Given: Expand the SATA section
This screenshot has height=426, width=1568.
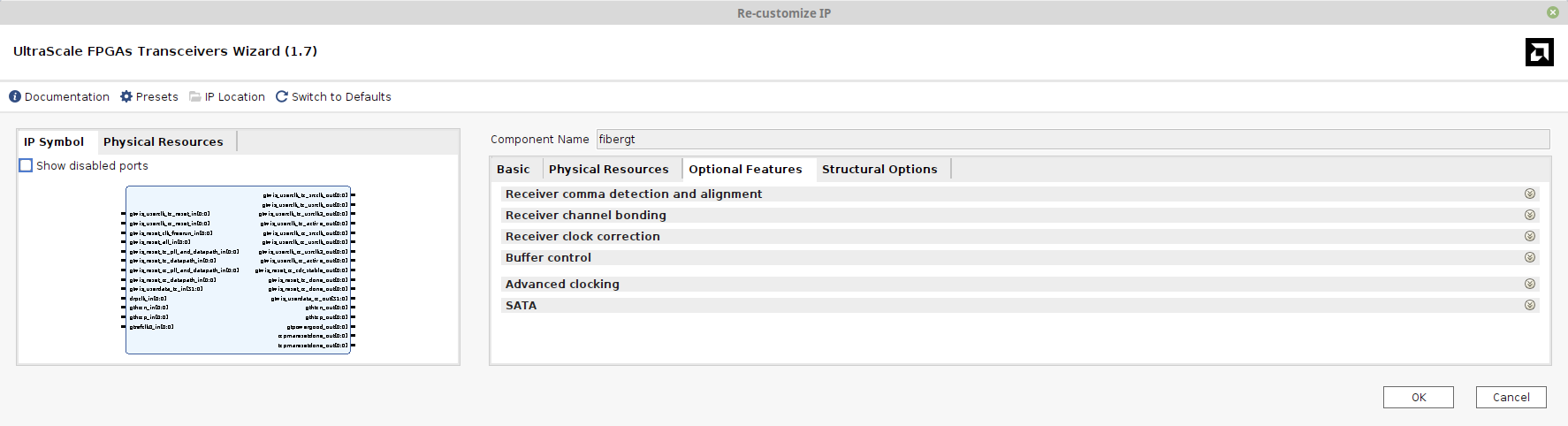Looking at the screenshot, I should click(x=1529, y=305).
